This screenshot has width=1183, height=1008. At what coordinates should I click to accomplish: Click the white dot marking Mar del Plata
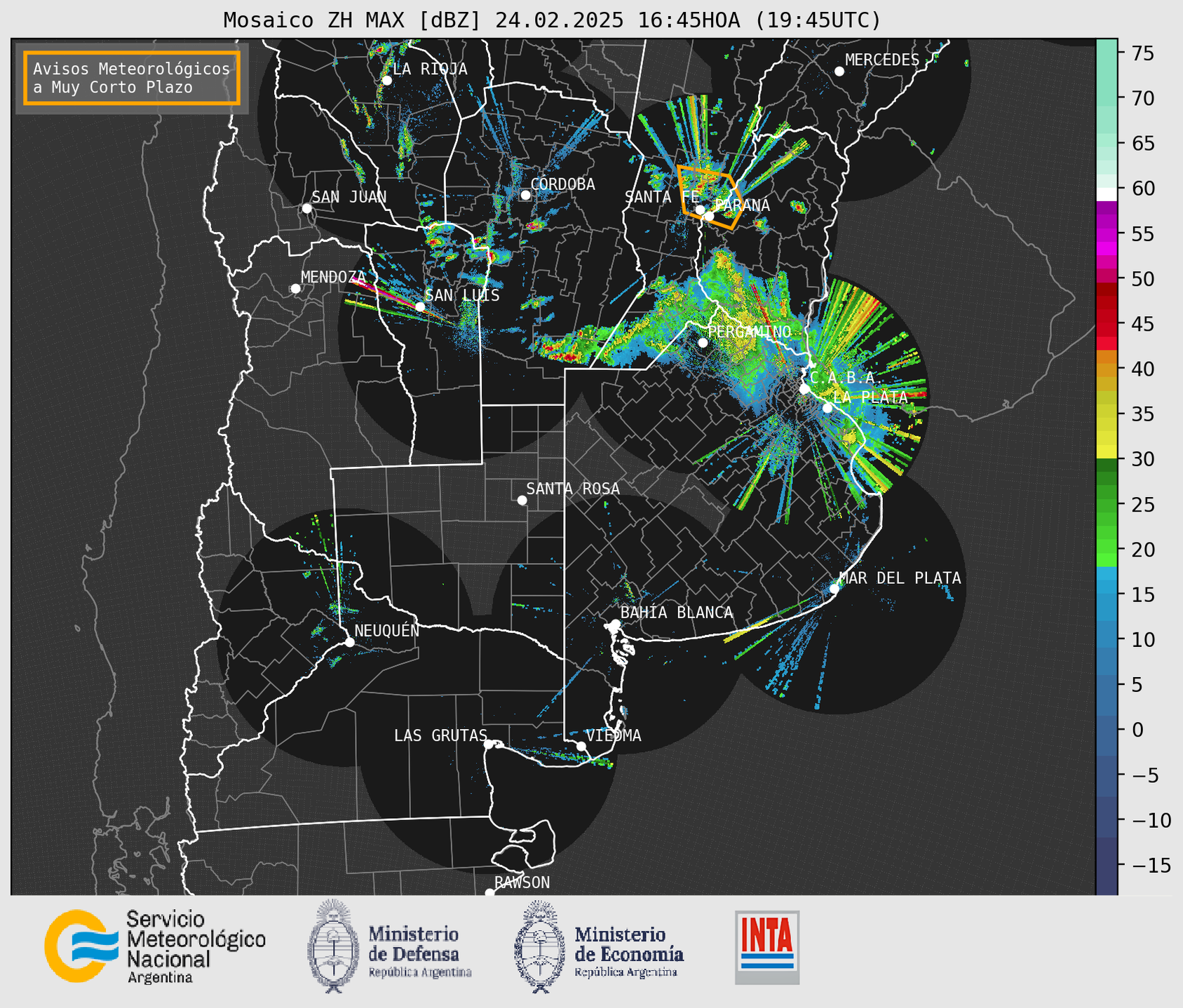[834, 589]
